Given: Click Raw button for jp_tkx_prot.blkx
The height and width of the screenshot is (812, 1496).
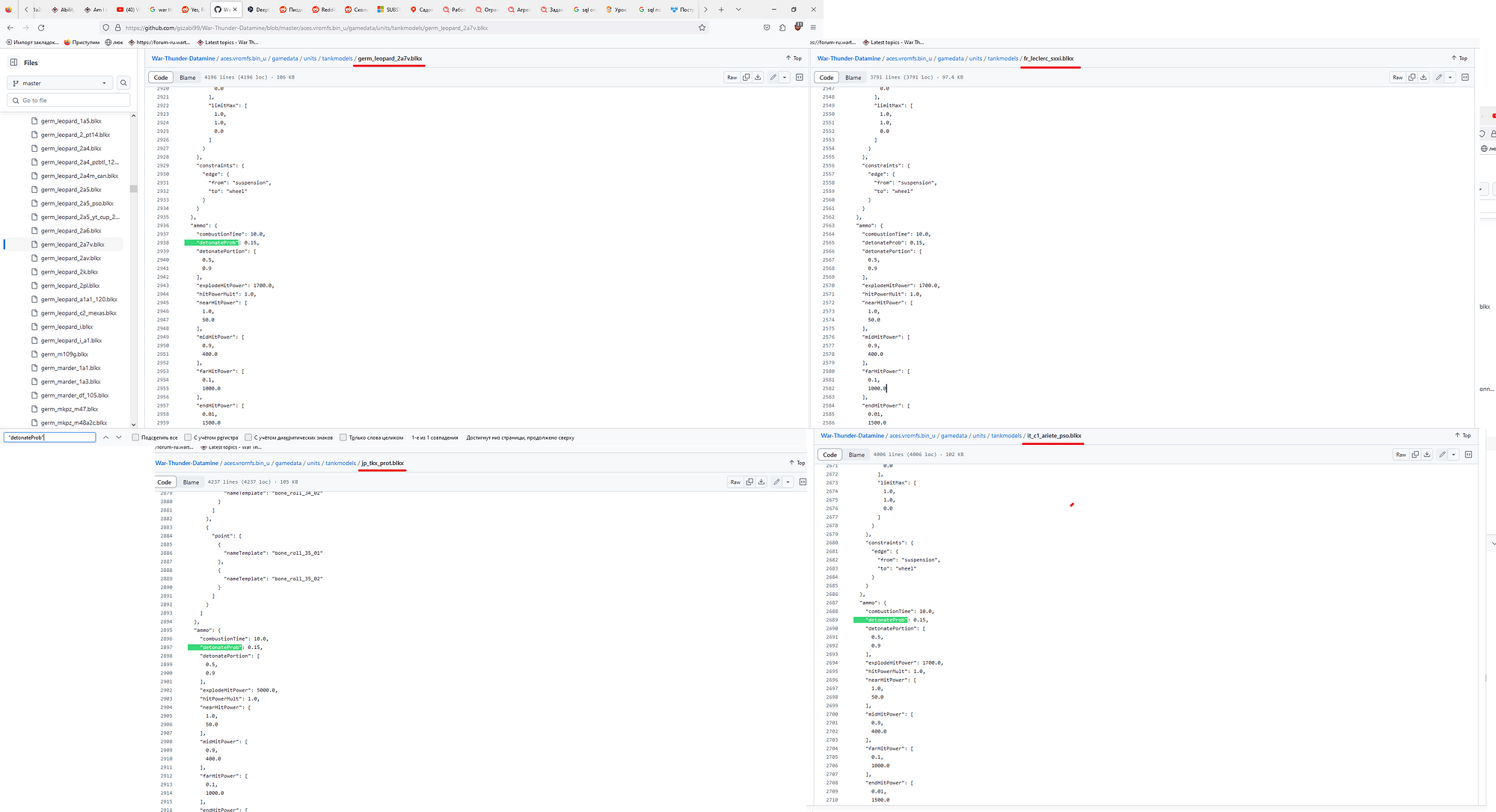Looking at the screenshot, I should [735, 482].
